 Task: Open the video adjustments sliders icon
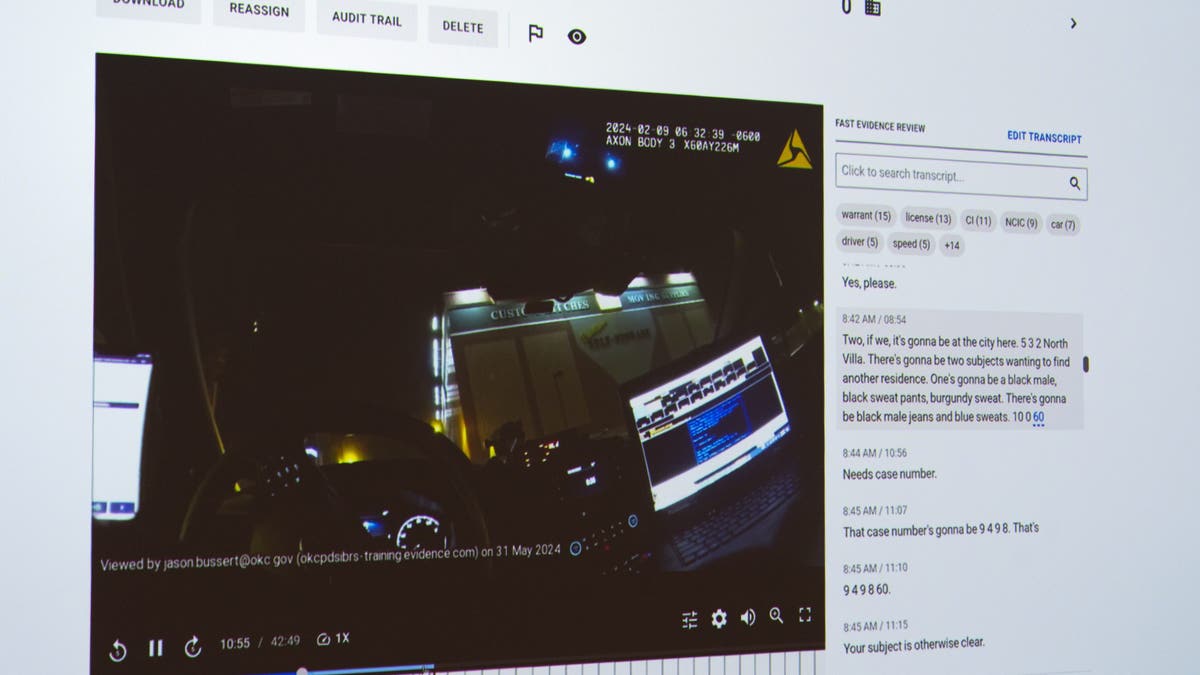click(x=690, y=620)
